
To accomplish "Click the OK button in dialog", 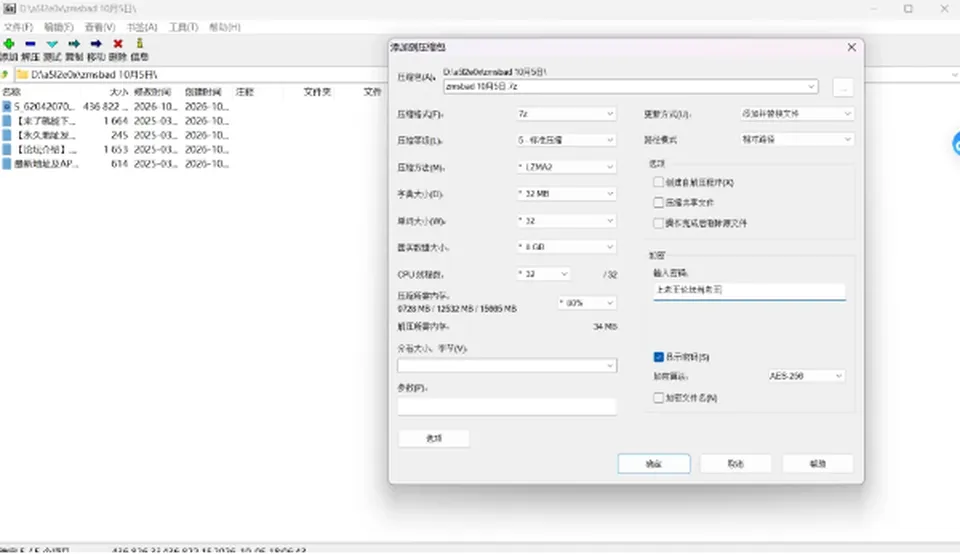I will tap(654, 463).
